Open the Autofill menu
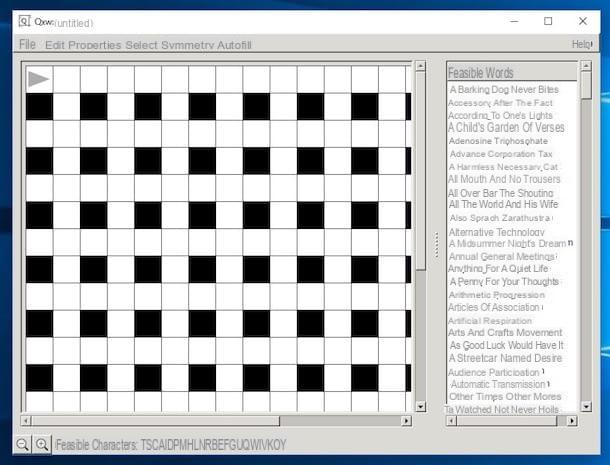The width and height of the screenshot is (610, 465). (232, 45)
